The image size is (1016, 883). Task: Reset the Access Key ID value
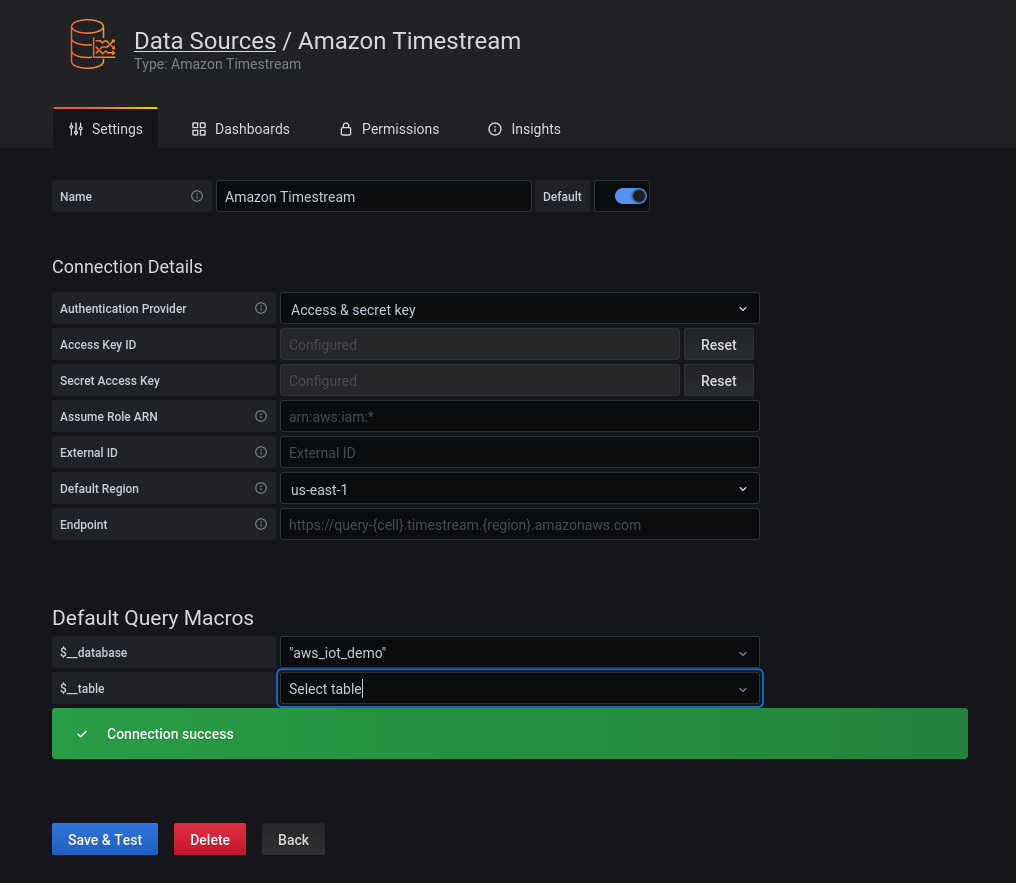[x=718, y=344]
